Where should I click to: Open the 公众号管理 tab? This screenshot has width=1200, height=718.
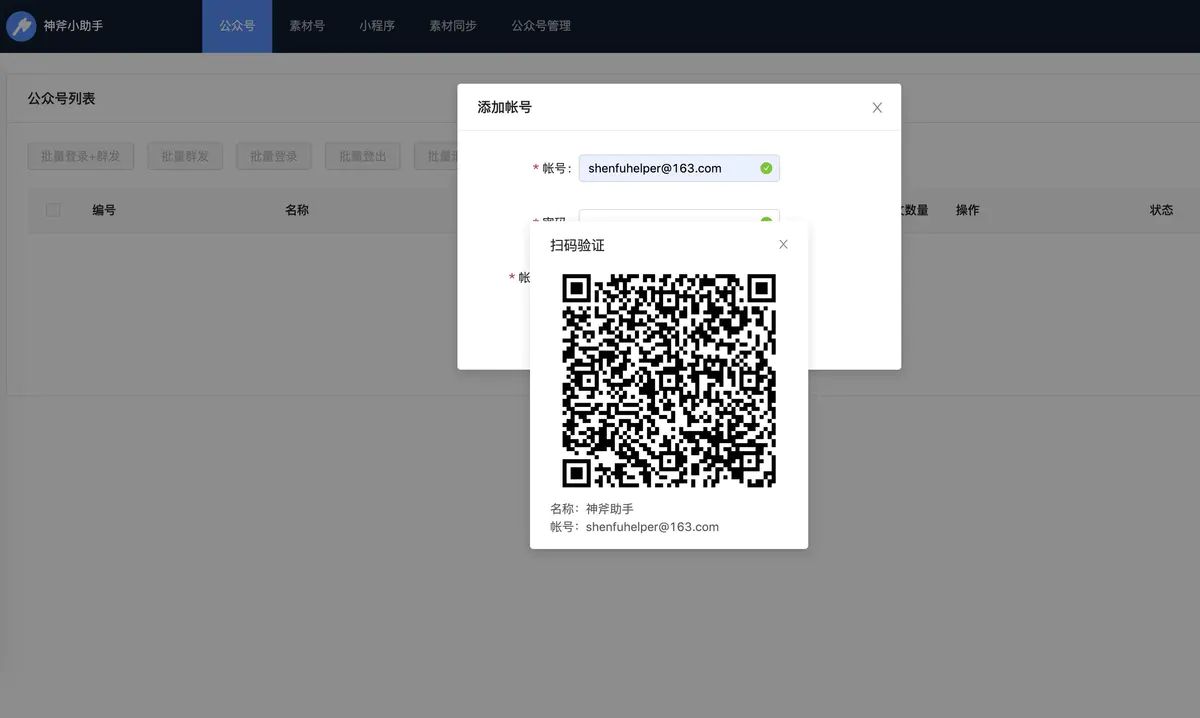(x=541, y=26)
